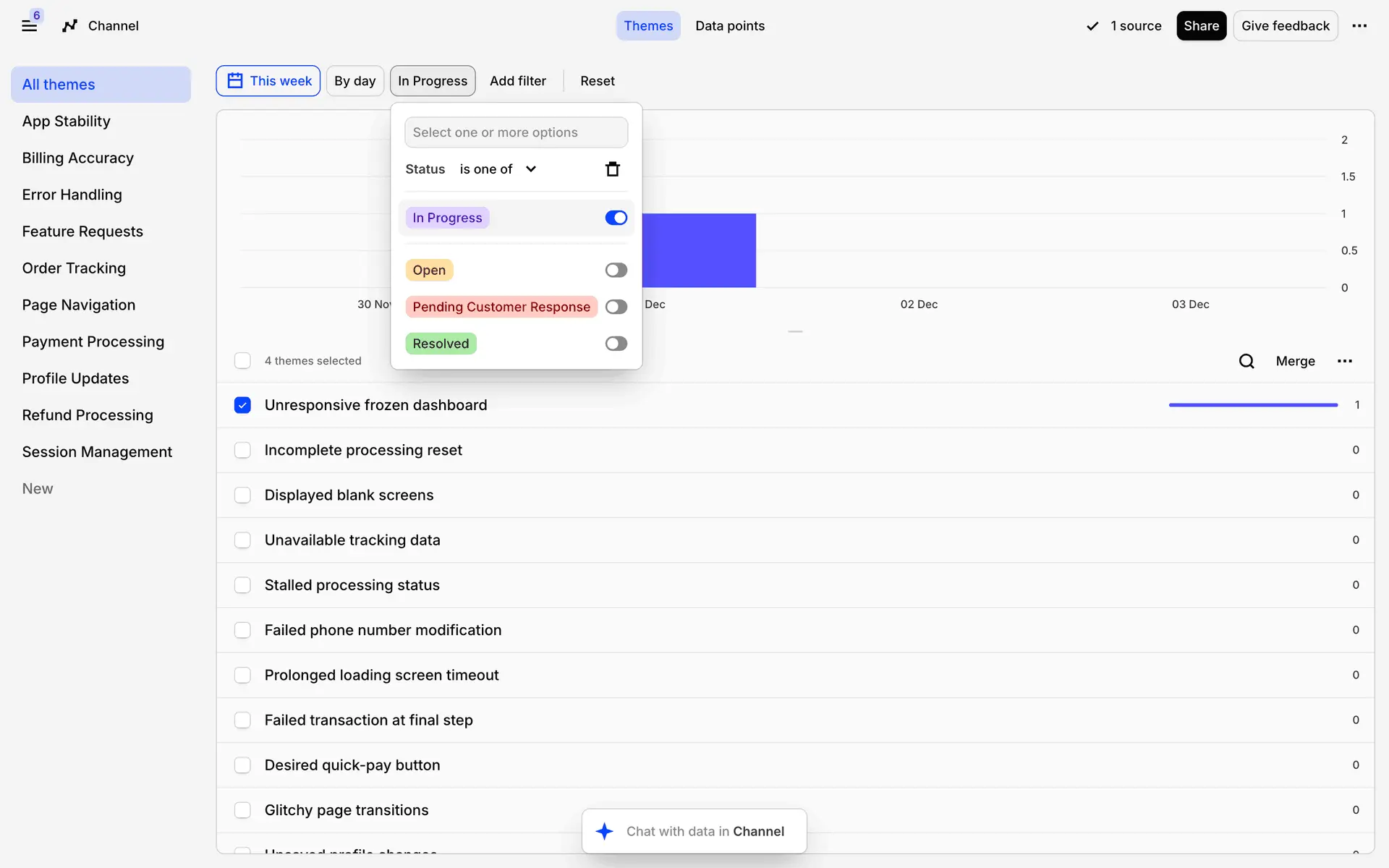The image size is (1389, 868).
Task: Uncheck the Unresponsive frozen dashboard checkbox
Action: pyautogui.click(x=242, y=405)
